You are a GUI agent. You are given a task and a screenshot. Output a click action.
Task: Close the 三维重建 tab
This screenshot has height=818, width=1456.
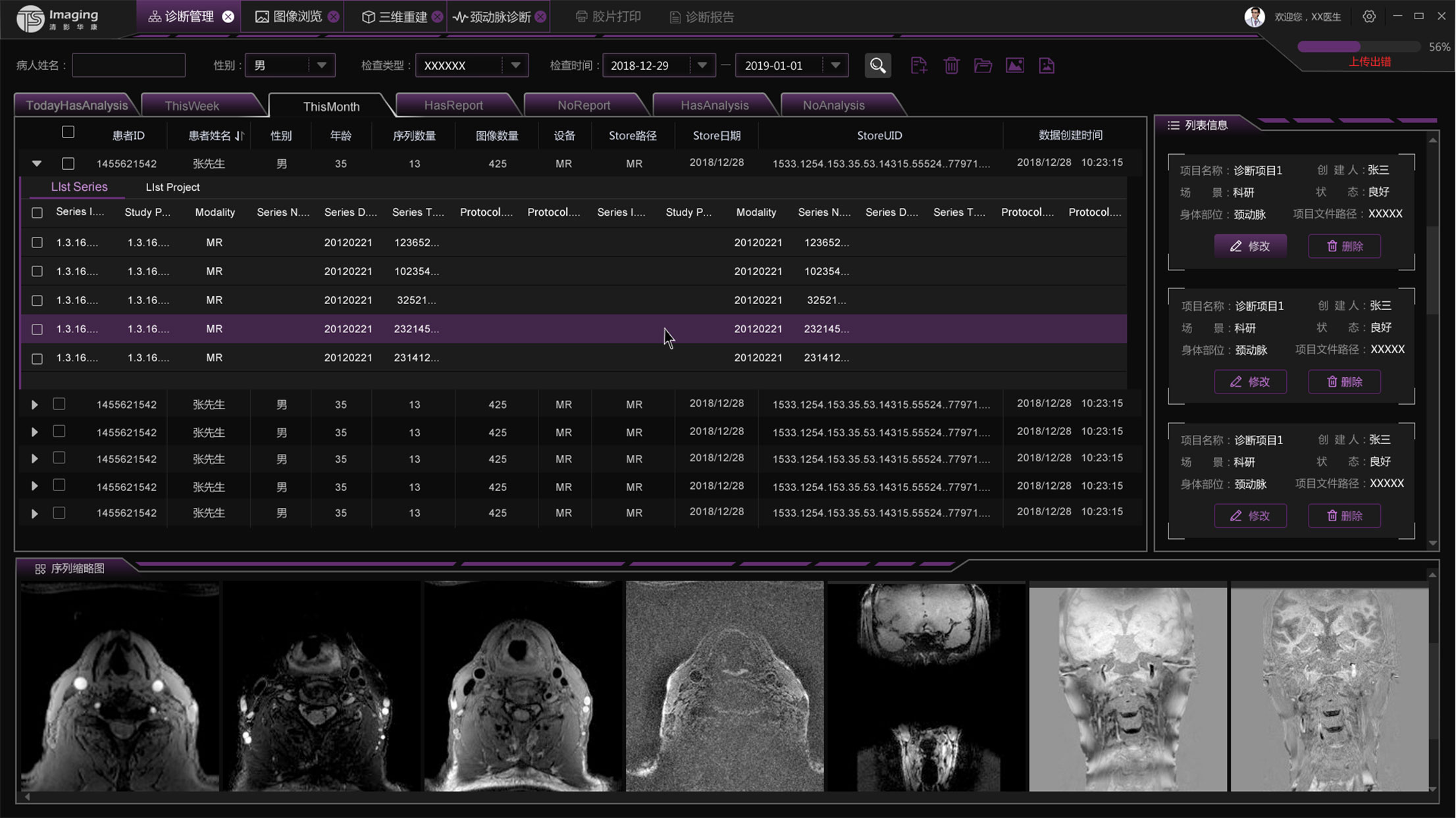pos(437,17)
